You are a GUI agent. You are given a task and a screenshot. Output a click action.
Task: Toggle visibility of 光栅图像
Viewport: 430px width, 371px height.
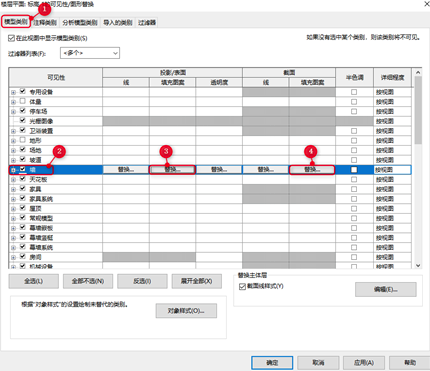23,120
